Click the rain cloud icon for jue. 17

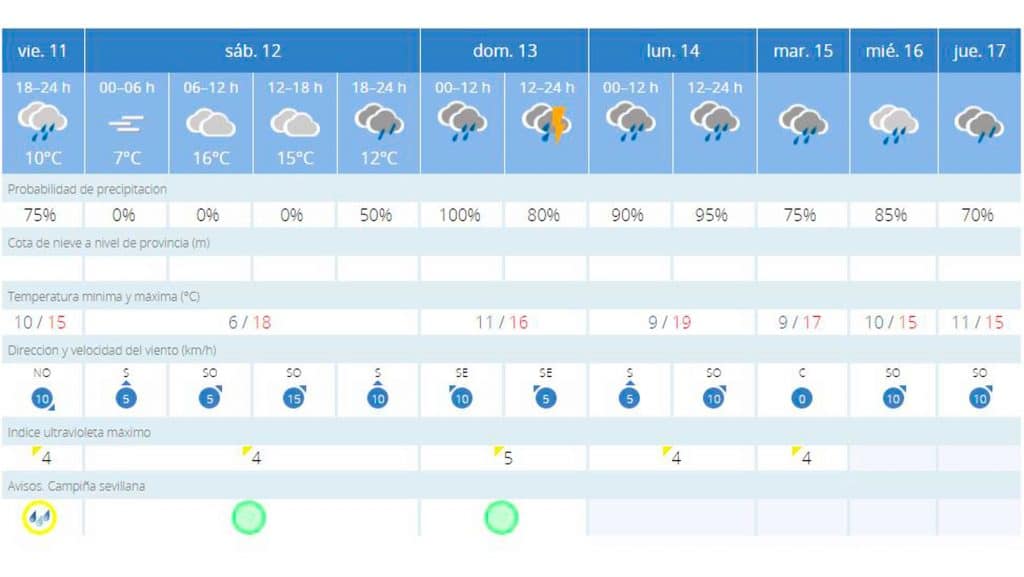pyautogui.click(x=979, y=124)
